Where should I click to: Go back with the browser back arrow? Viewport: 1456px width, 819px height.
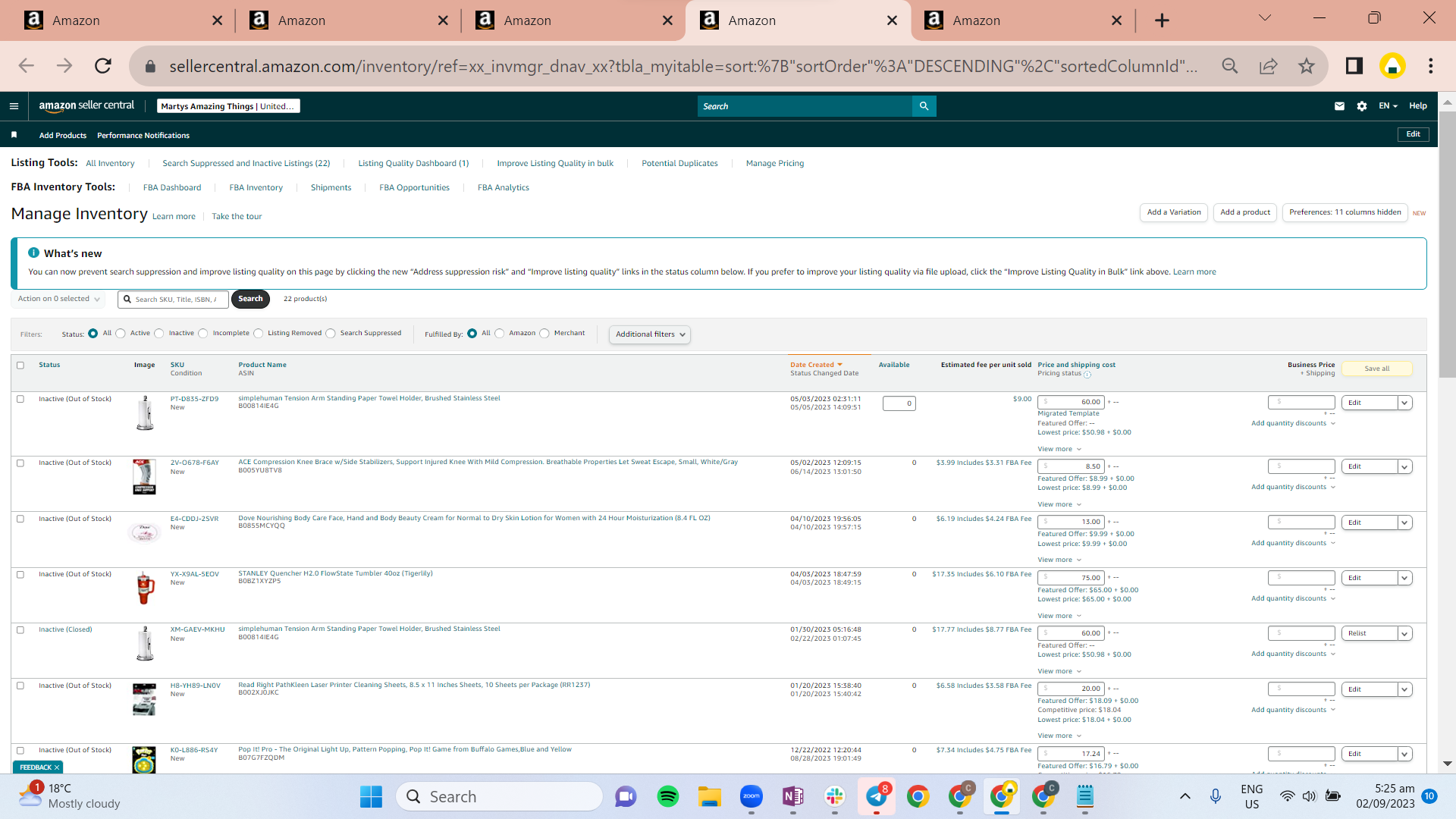tap(27, 66)
